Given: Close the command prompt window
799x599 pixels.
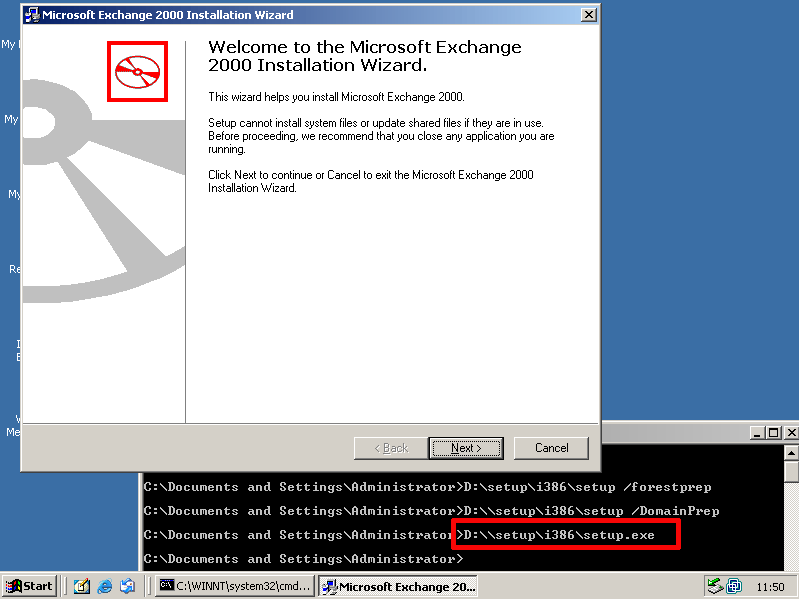Looking at the screenshot, I should point(791,433).
